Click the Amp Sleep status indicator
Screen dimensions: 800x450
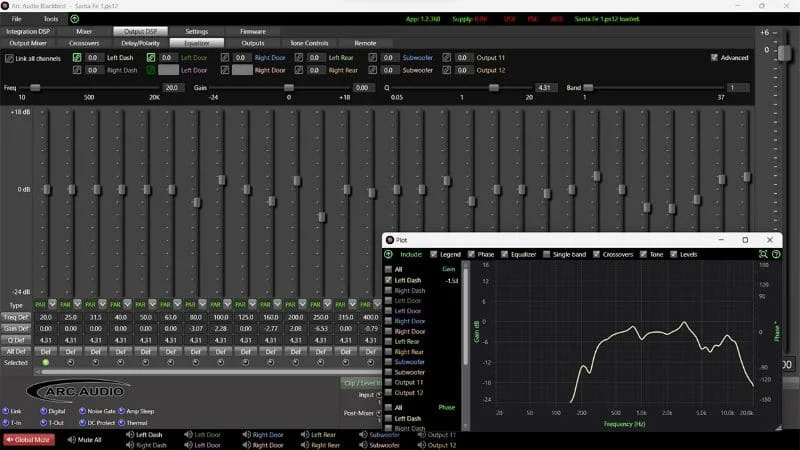point(121,411)
